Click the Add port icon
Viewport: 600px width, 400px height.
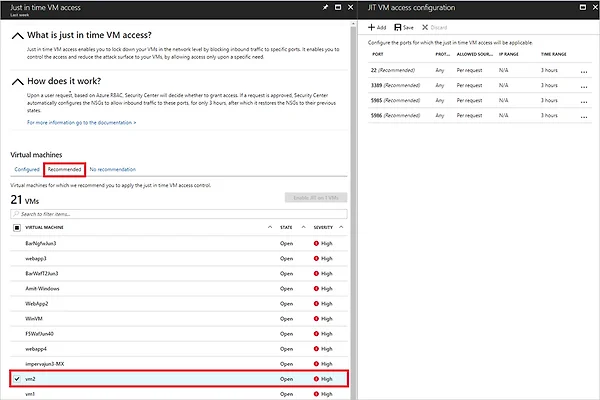point(371,27)
